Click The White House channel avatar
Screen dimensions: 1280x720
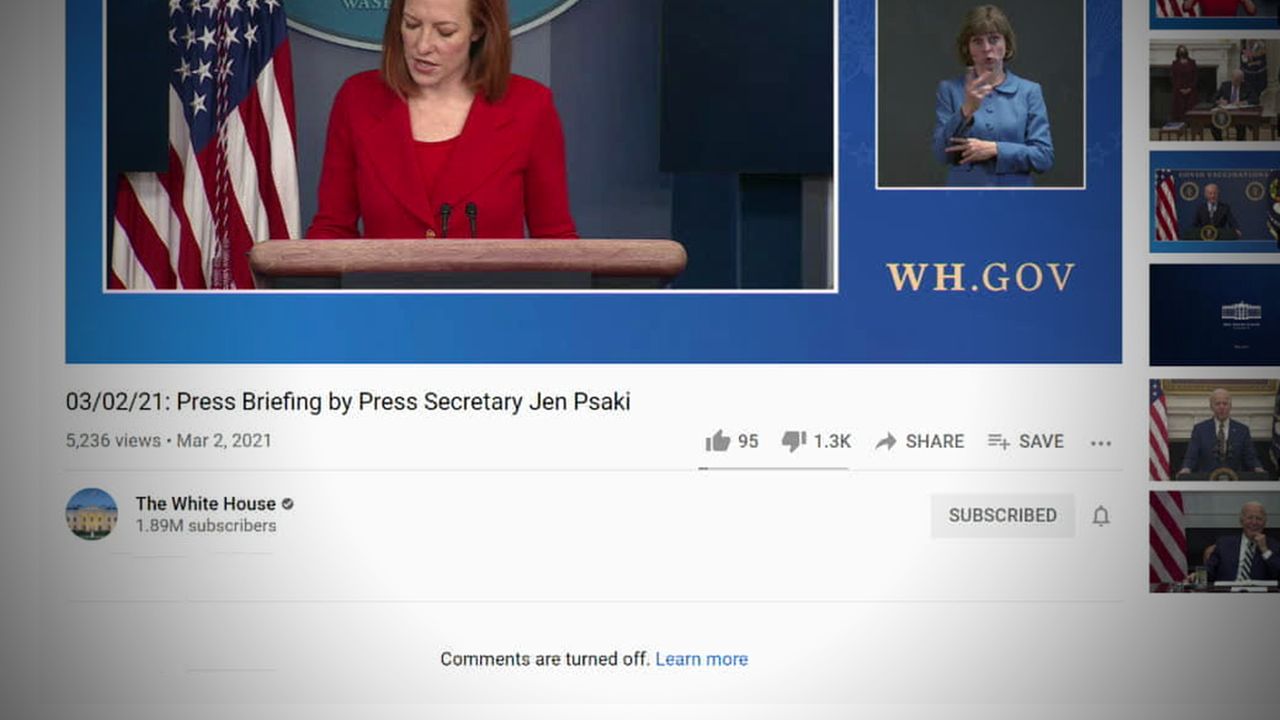[92, 514]
